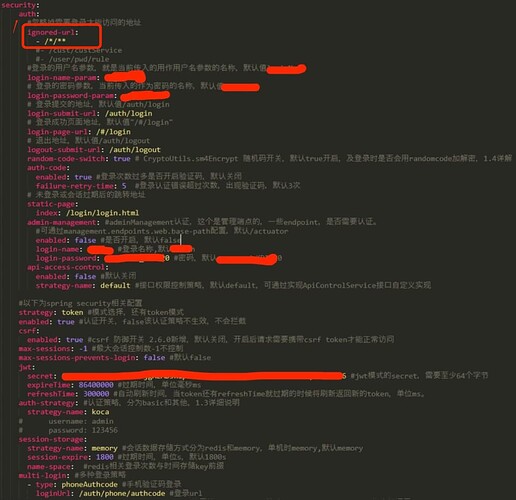The width and height of the screenshot is (516, 500).
Task: Click refreshTime value 300000
Action: (x=96, y=394)
